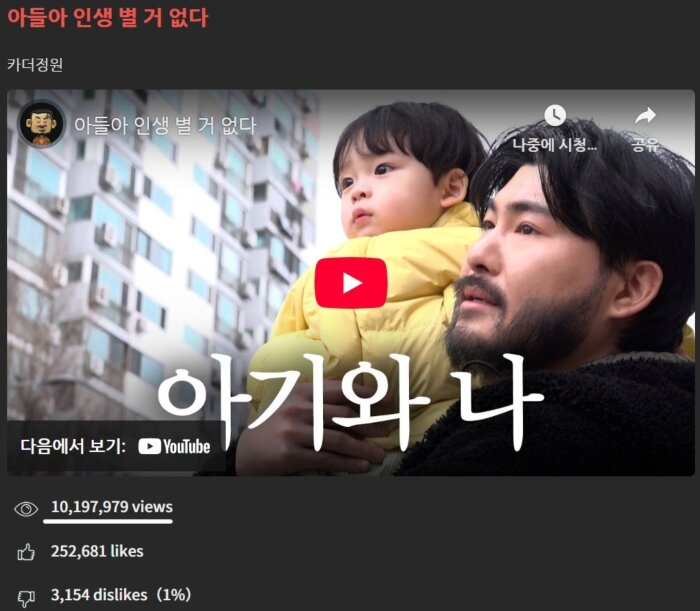The height and width of the screenshot is (611, 700).
Task: Click the 다음에서 보기 label
Action: 73,446
